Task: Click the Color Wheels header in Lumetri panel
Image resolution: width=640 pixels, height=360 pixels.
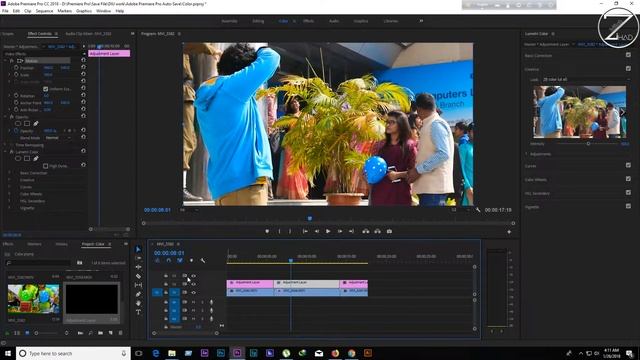Action: click(x=536, y=179)
